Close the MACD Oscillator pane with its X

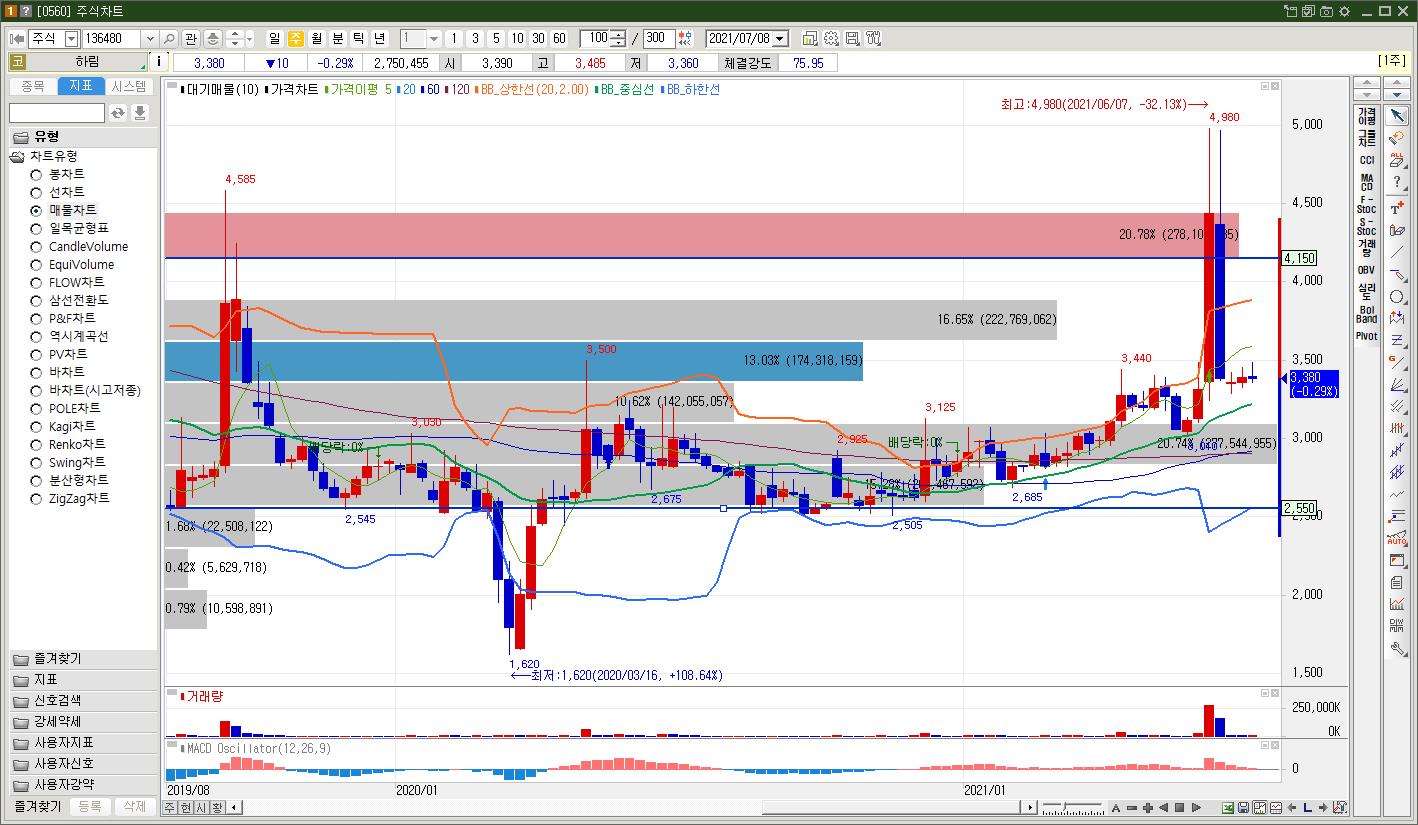1275,745
